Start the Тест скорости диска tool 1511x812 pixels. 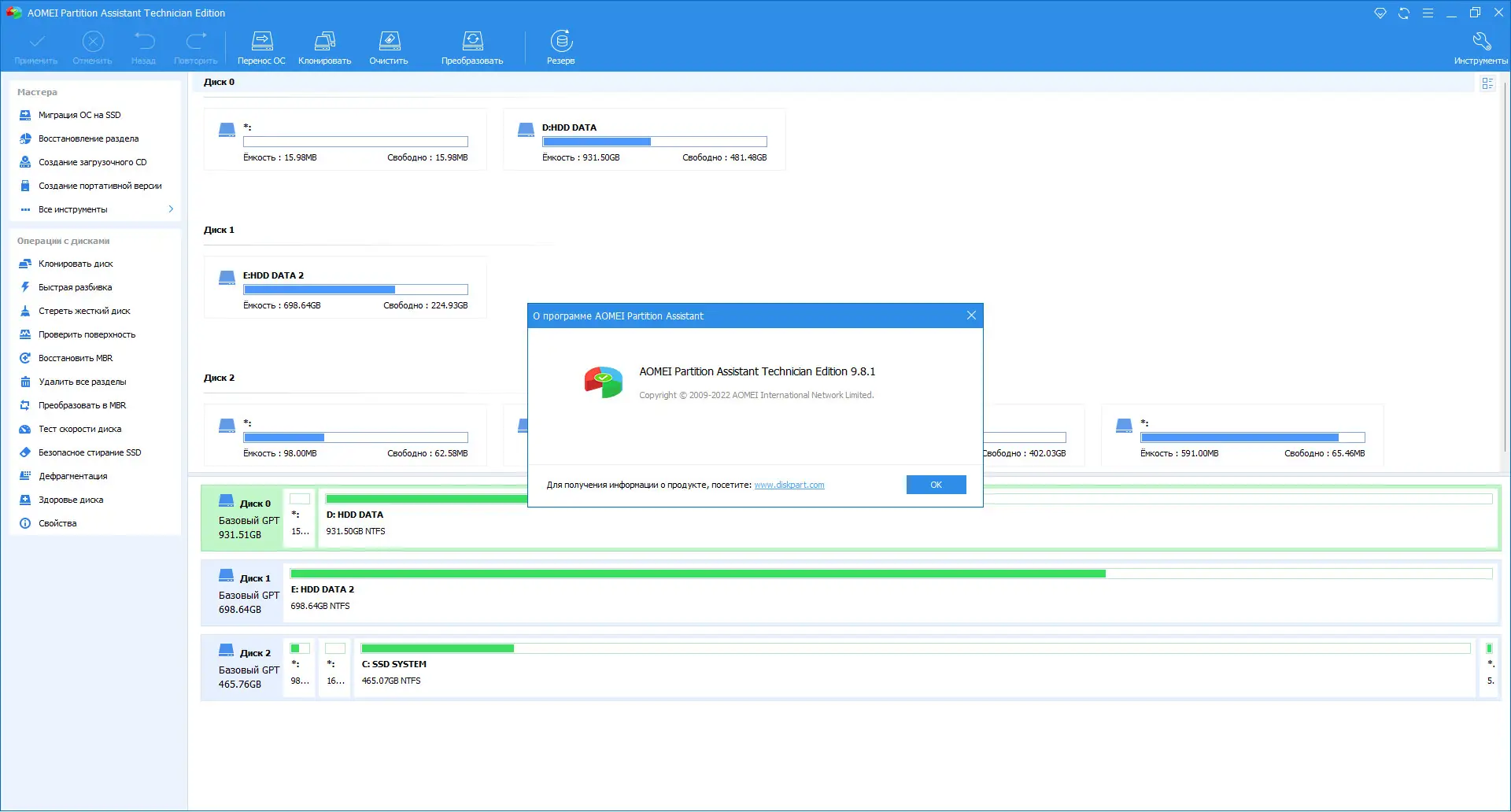[x=79, y=429]
